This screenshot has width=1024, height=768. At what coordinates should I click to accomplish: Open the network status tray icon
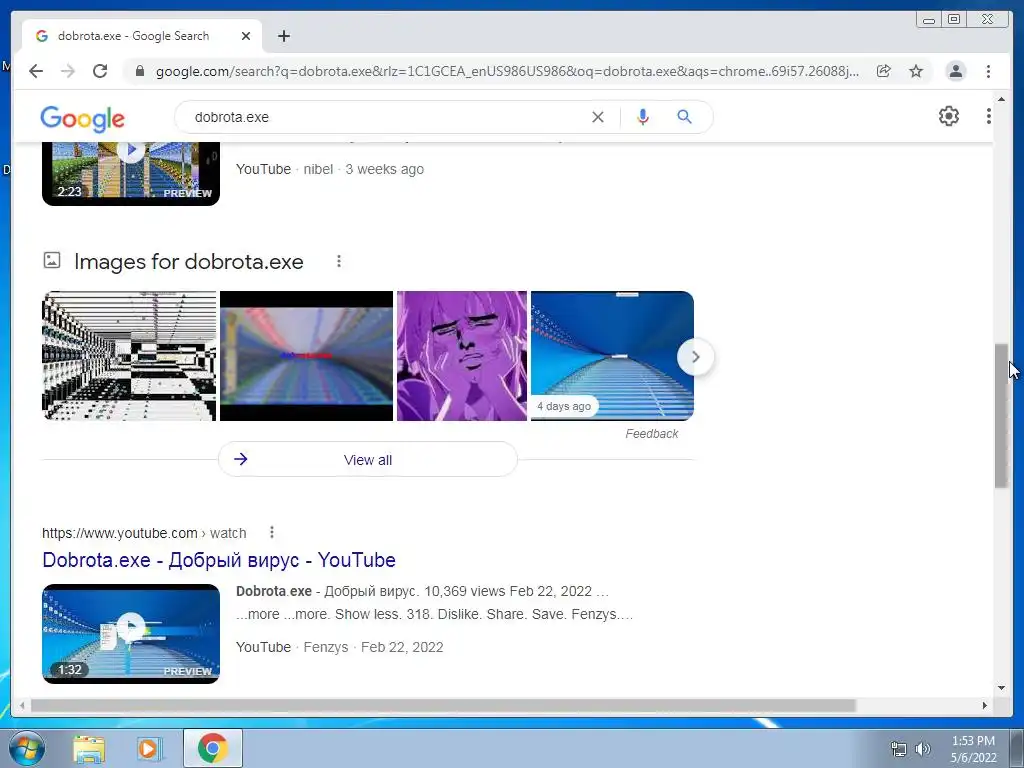pos(899,749)
